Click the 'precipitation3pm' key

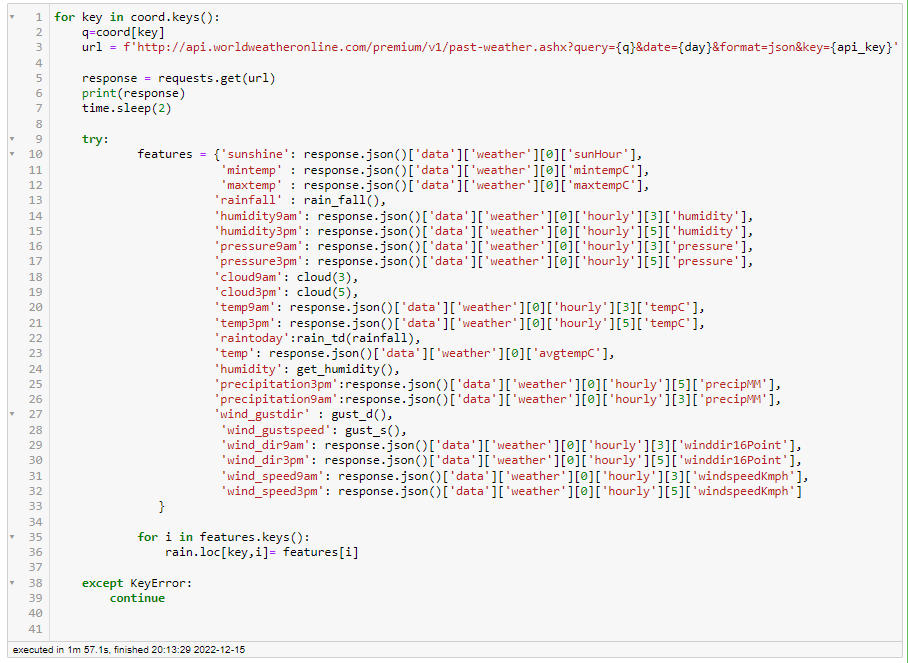click(275, 384)
